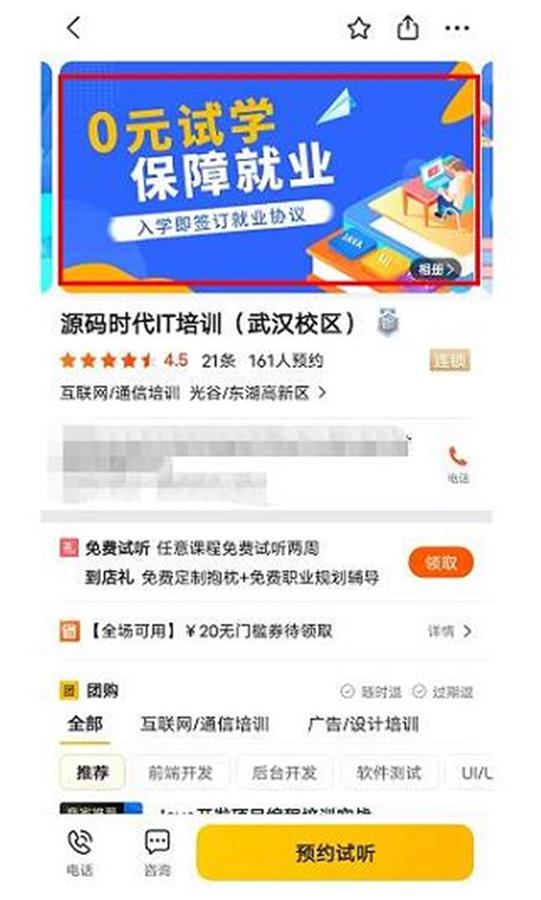
Task: Tap the 4.5 star rating
Action: click(176, 360)
